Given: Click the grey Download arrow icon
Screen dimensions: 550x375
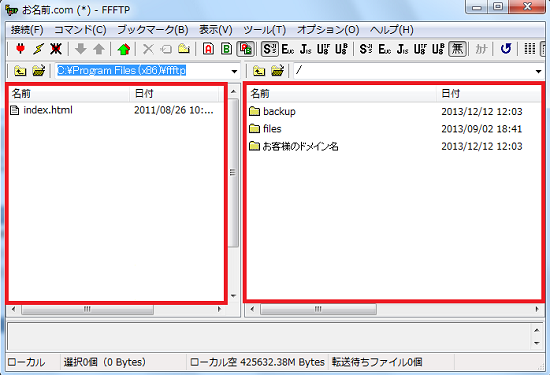Looking at the screenshot, I should (x=81, y=49).
